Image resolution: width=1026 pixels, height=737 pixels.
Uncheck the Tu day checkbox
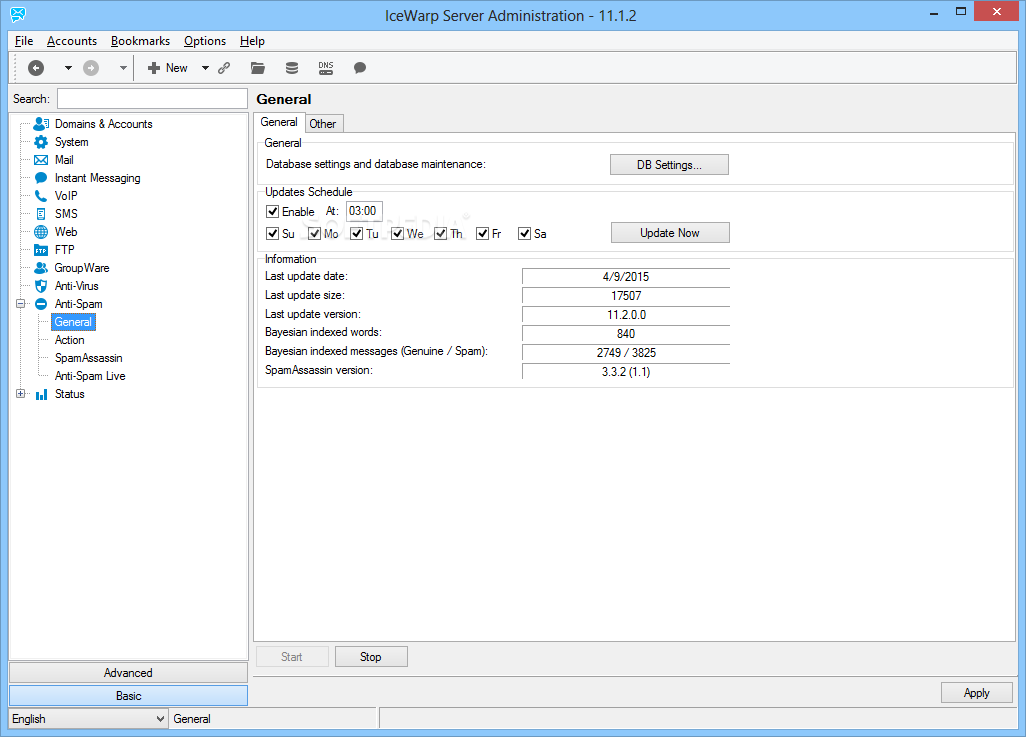click(x=357, y=234)
